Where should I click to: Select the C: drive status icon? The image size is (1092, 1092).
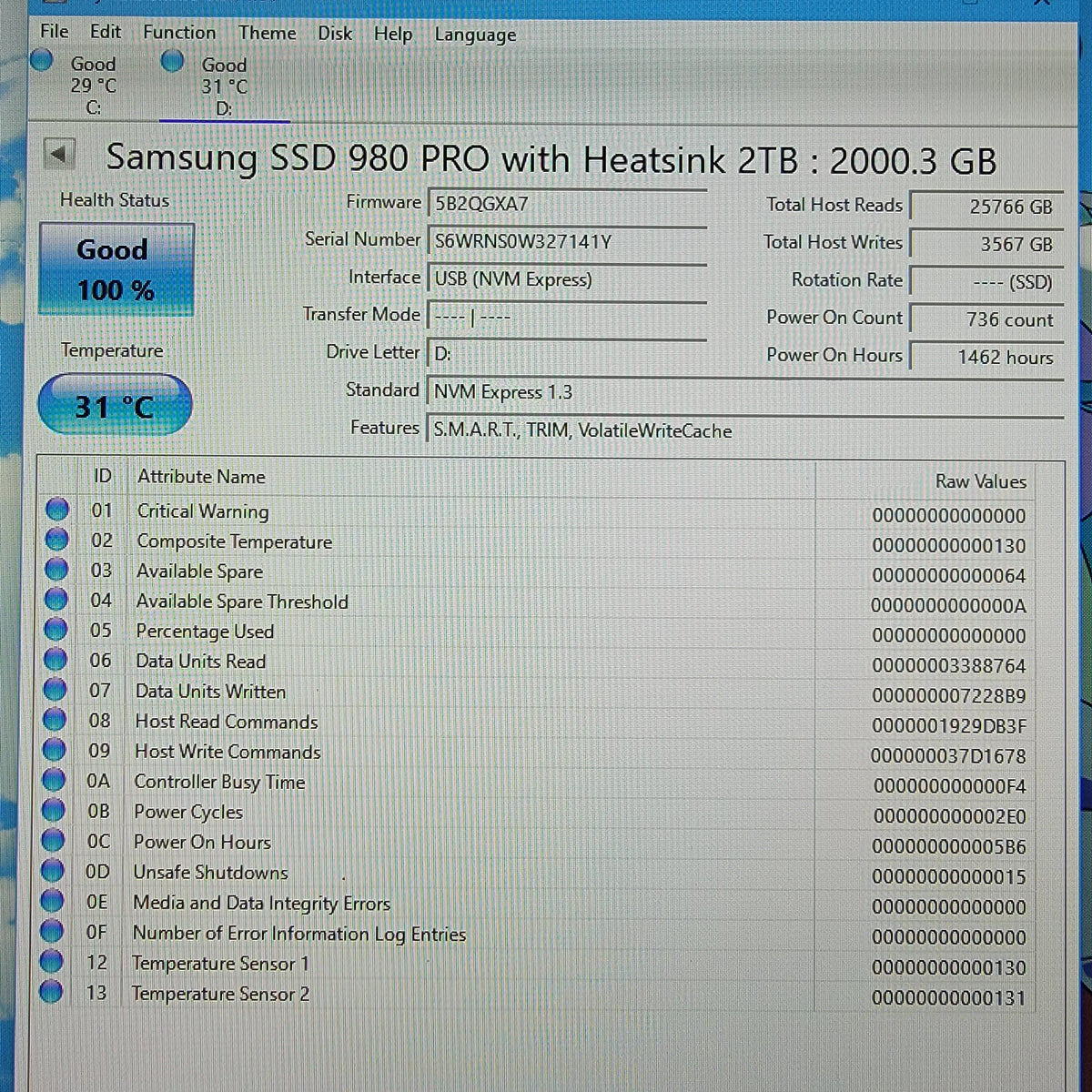[x=42, y=61]
